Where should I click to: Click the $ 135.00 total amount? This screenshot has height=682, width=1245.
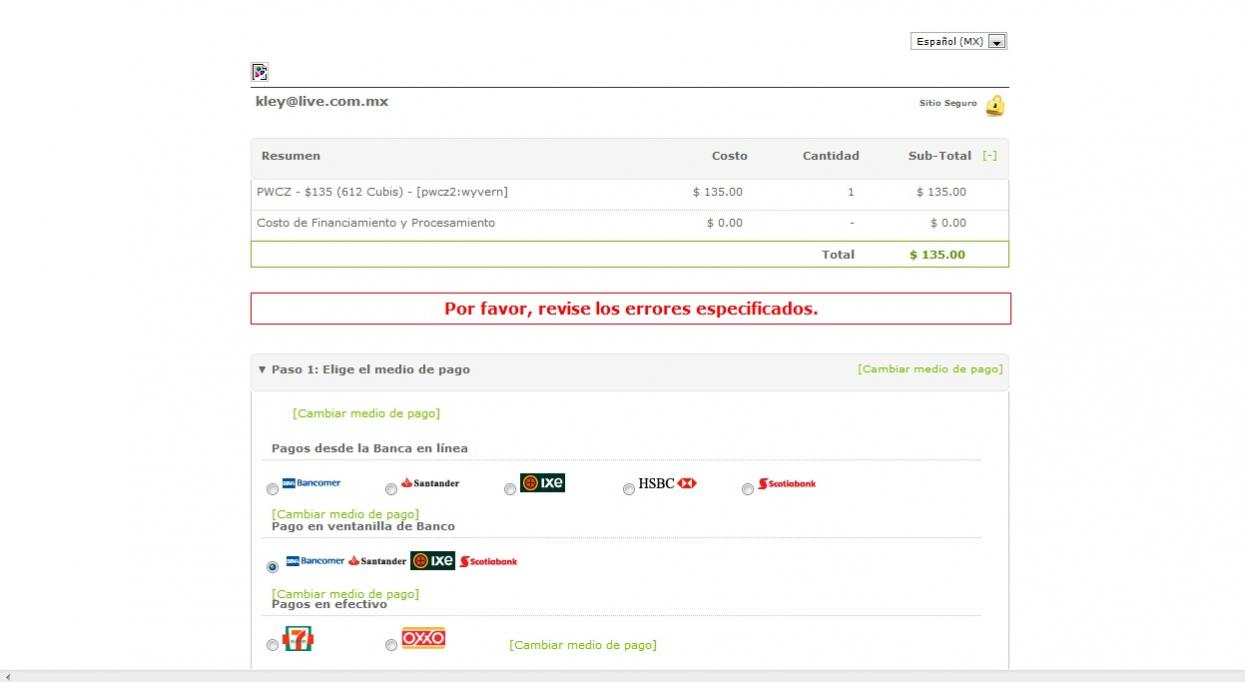pyautogui.click(x=937, y=255)
